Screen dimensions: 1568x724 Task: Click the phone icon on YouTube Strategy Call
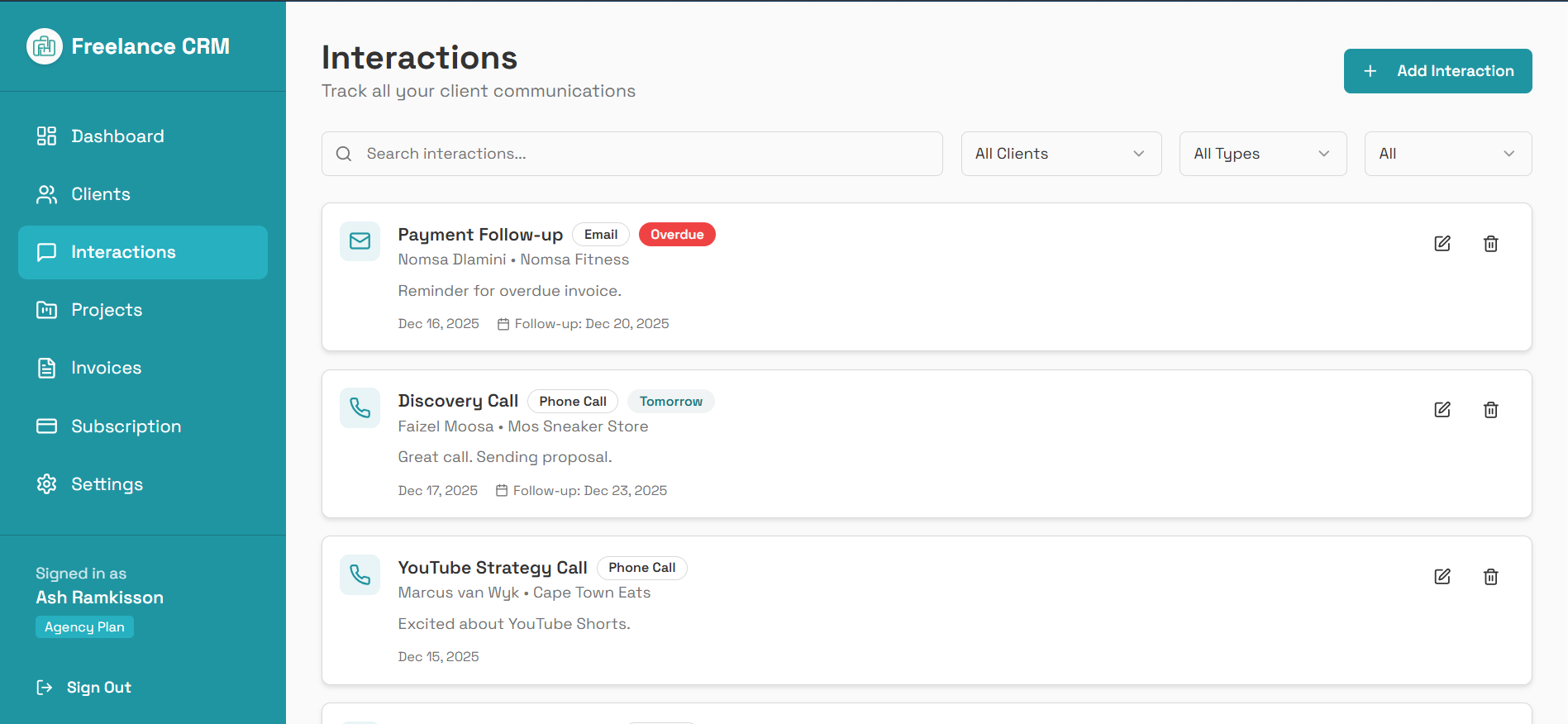[360, 574]
